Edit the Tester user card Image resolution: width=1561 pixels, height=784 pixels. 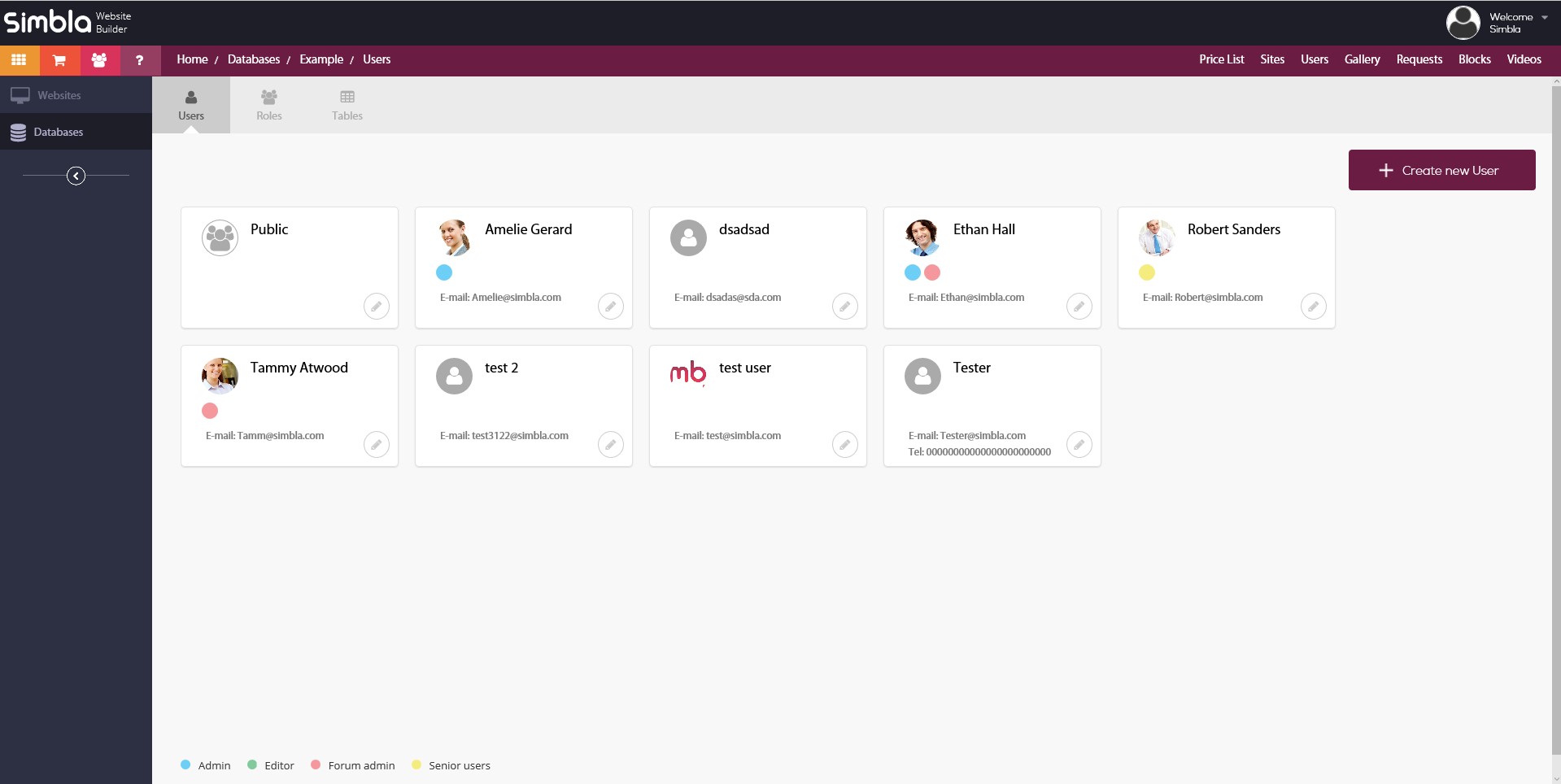click(x=1079, y=445)
